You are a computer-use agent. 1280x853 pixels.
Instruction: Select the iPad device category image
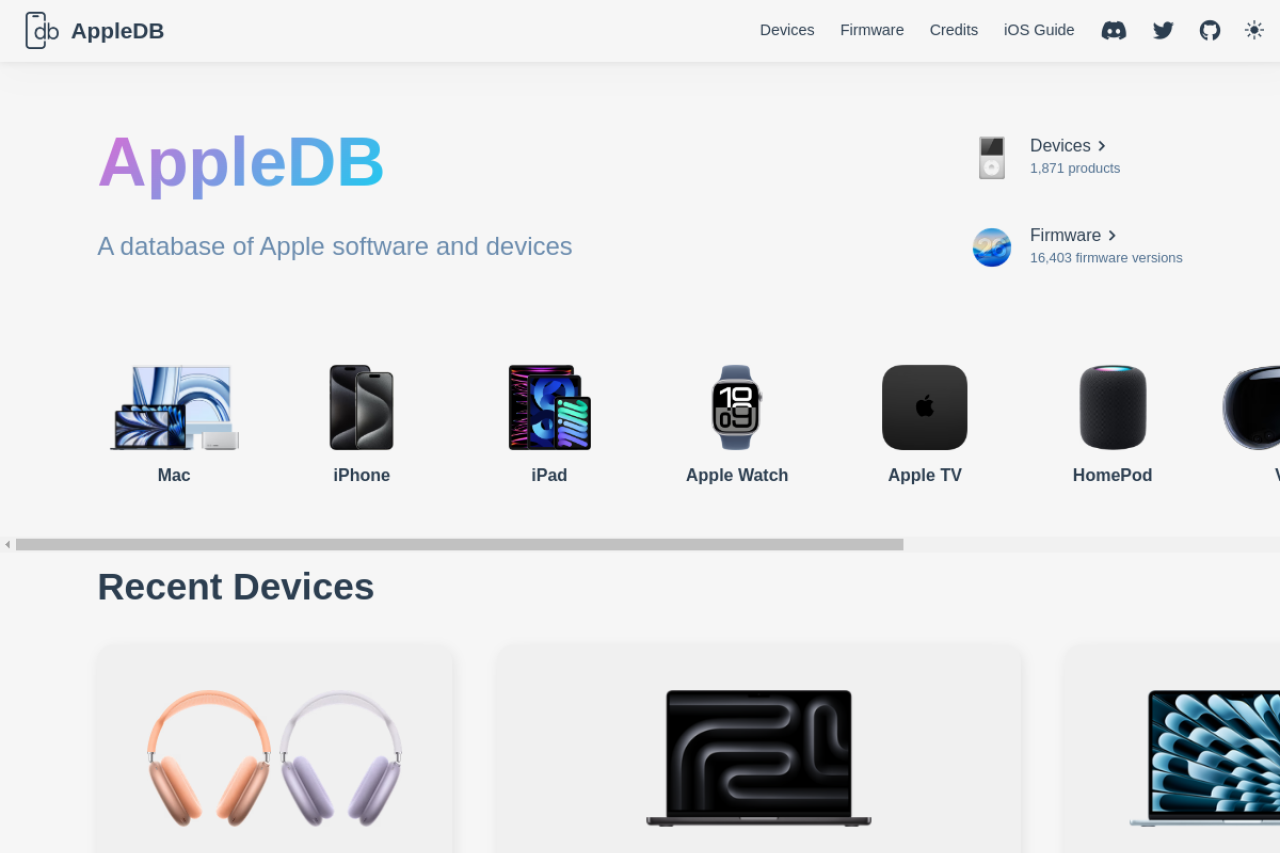tap(549, 408)
